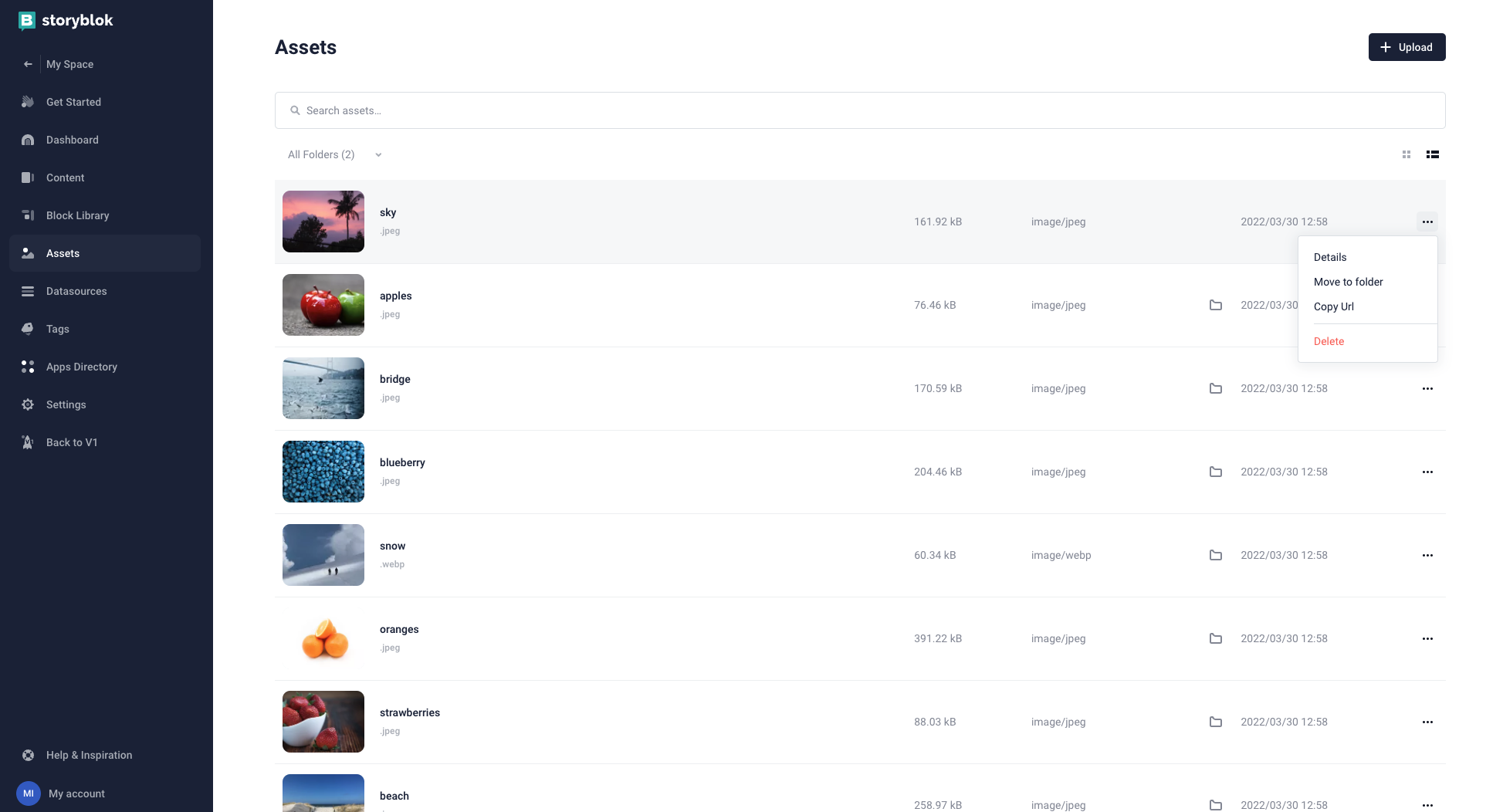Image resolution: width=1503 pixels, height=812 pixels.
Task: Open Block Library in sidebar
Action: coord(77,215)
